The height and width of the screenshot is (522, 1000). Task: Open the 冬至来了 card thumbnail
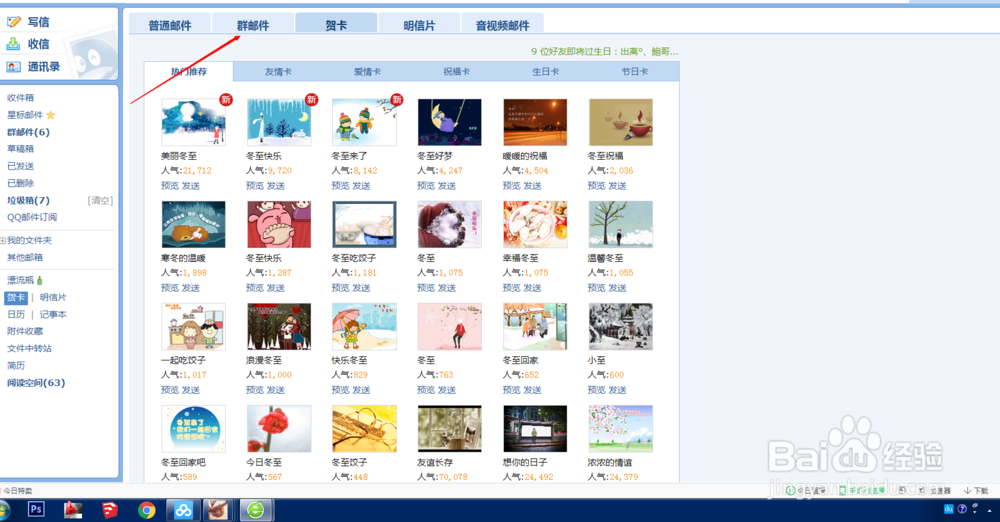pos(364,123)
